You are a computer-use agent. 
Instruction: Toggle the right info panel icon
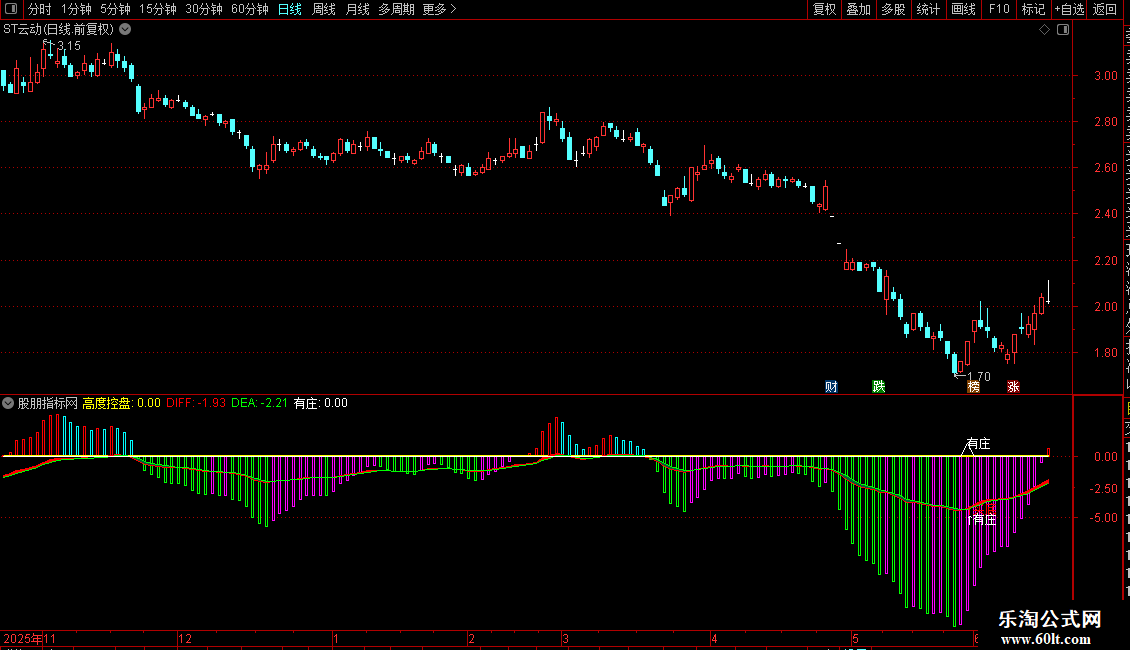coord(1063,30)
